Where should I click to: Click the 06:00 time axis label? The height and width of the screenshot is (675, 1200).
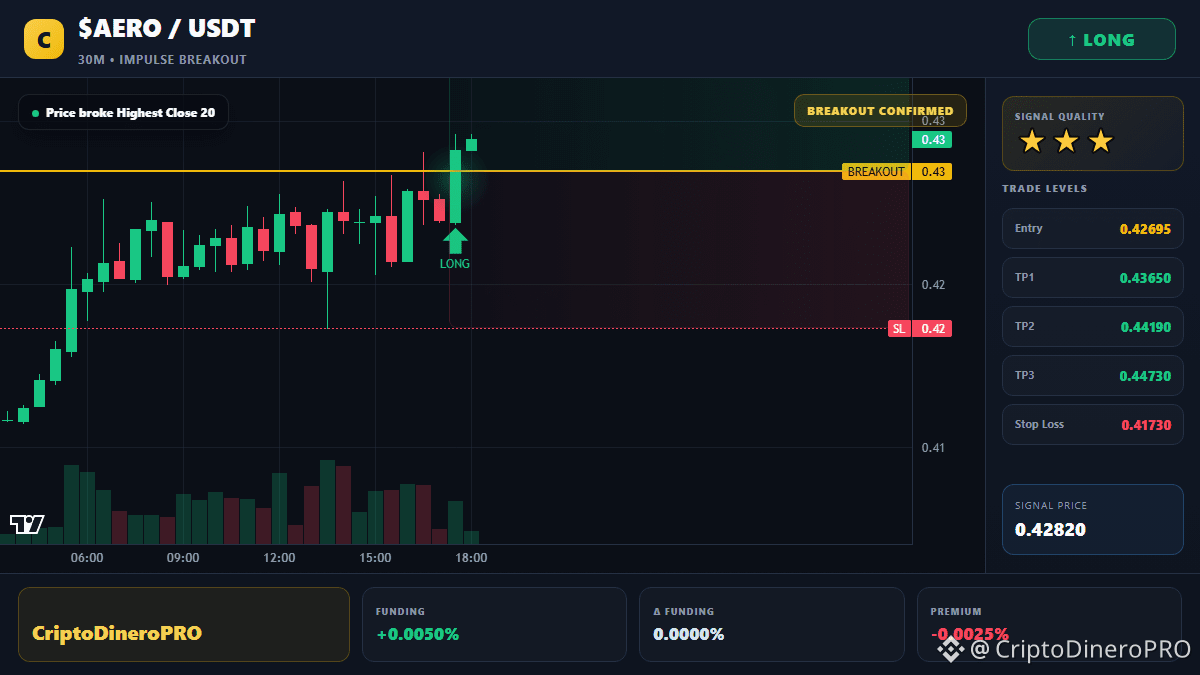[x=87, y=558]
